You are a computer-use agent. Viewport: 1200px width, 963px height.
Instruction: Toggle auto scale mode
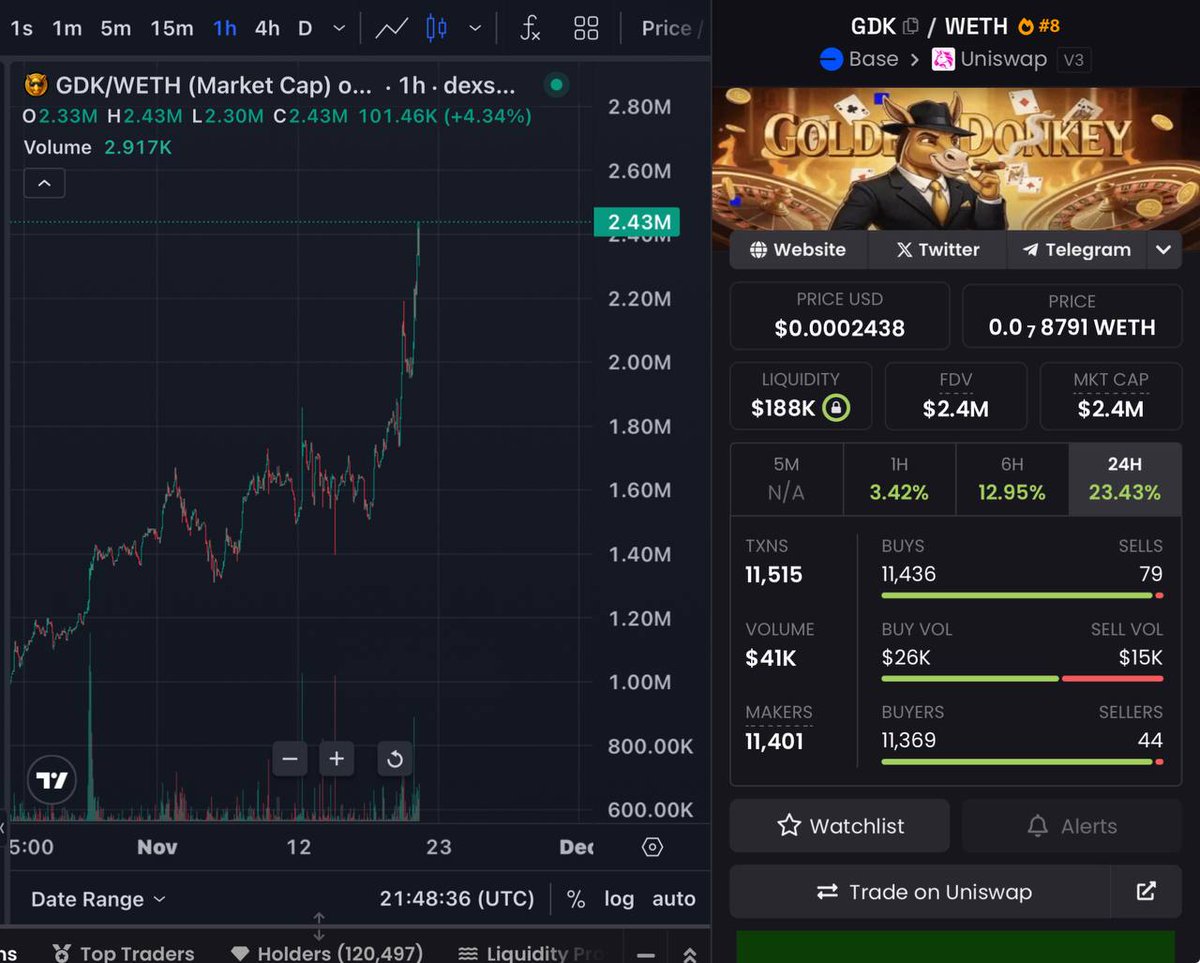click(x=674, y=899)
